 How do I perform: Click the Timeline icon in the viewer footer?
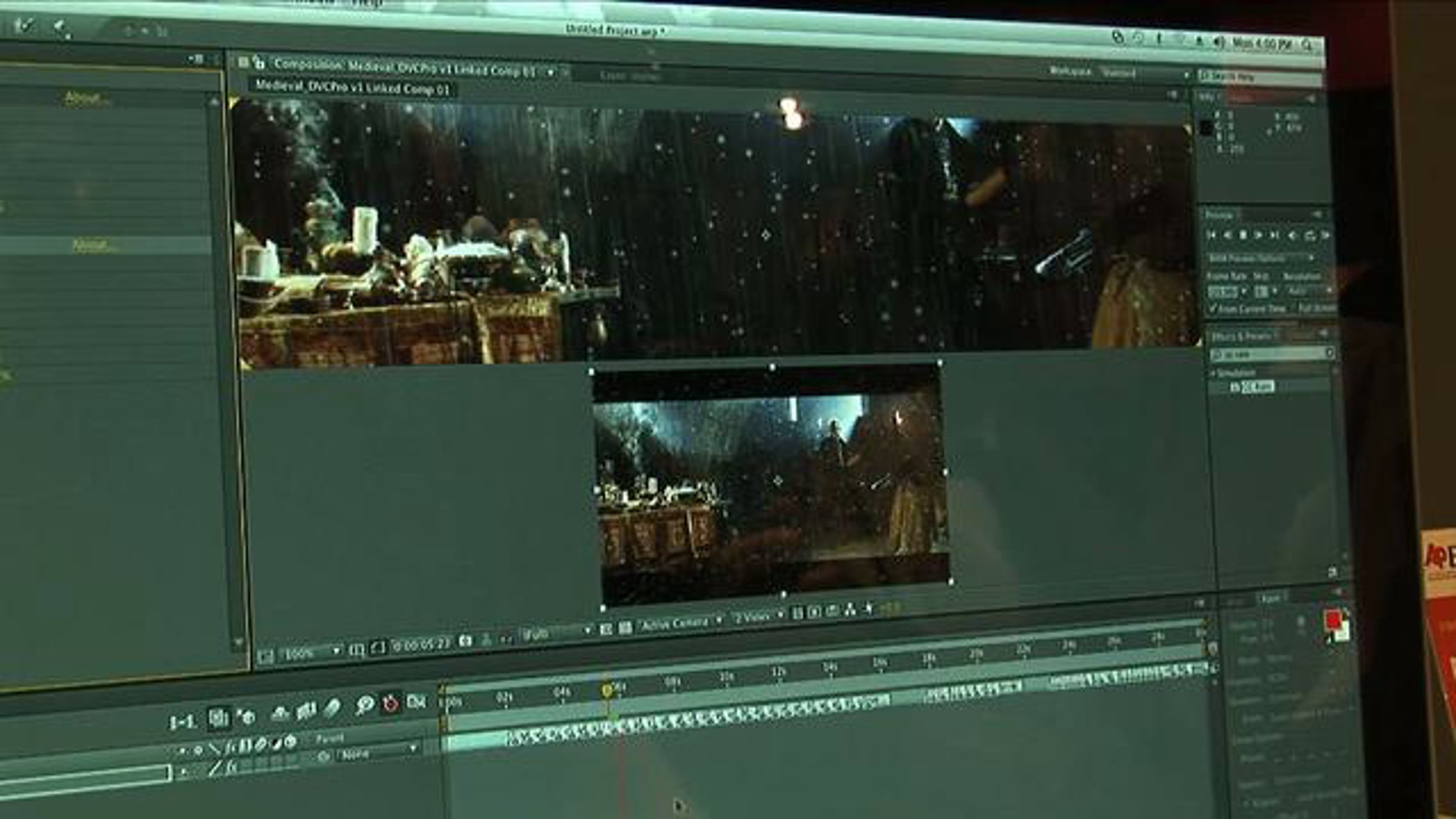tap(832, 611)
